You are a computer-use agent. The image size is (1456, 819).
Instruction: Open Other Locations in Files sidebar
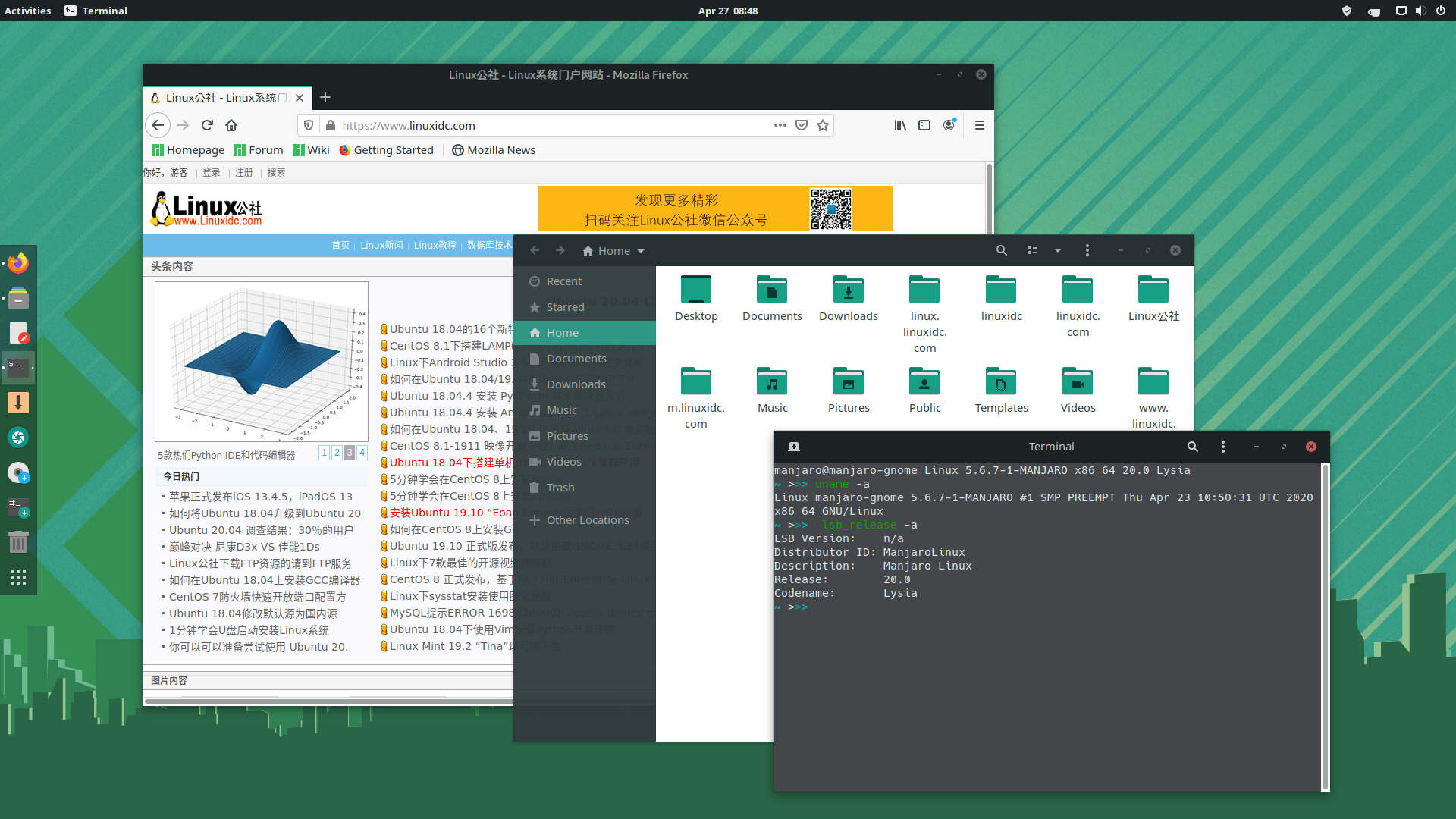[x=584, y=520]
